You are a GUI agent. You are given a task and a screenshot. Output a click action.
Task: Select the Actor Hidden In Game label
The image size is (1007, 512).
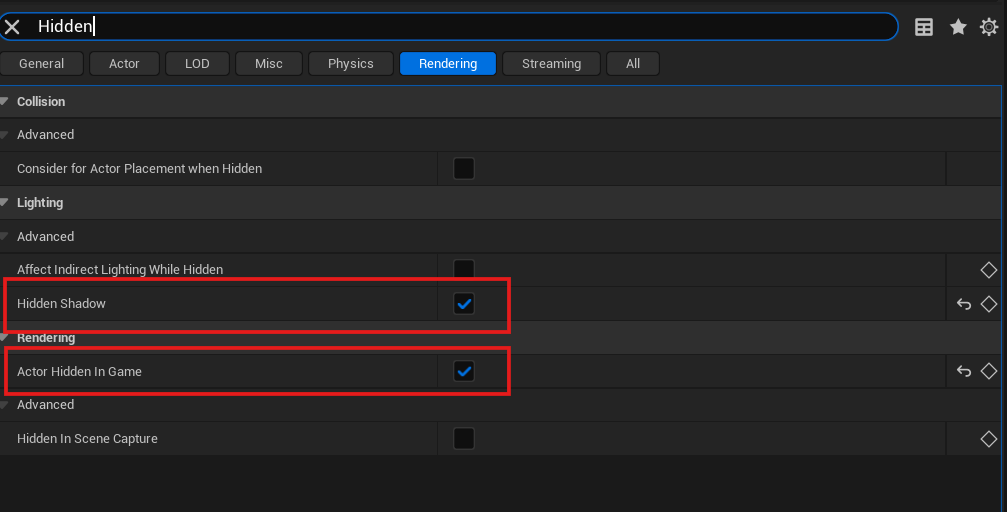point(79,371)
